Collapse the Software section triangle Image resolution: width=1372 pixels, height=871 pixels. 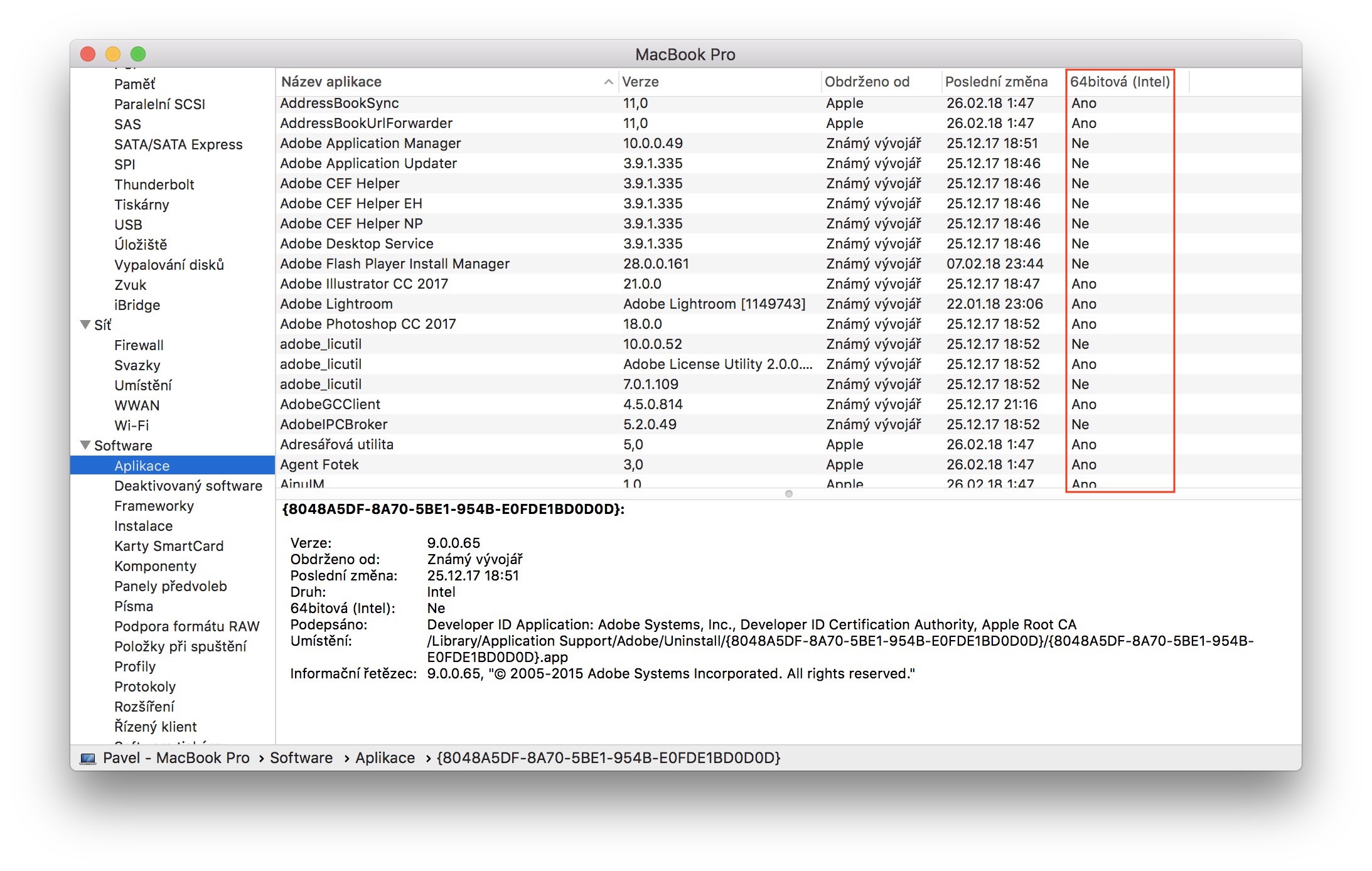85,445
